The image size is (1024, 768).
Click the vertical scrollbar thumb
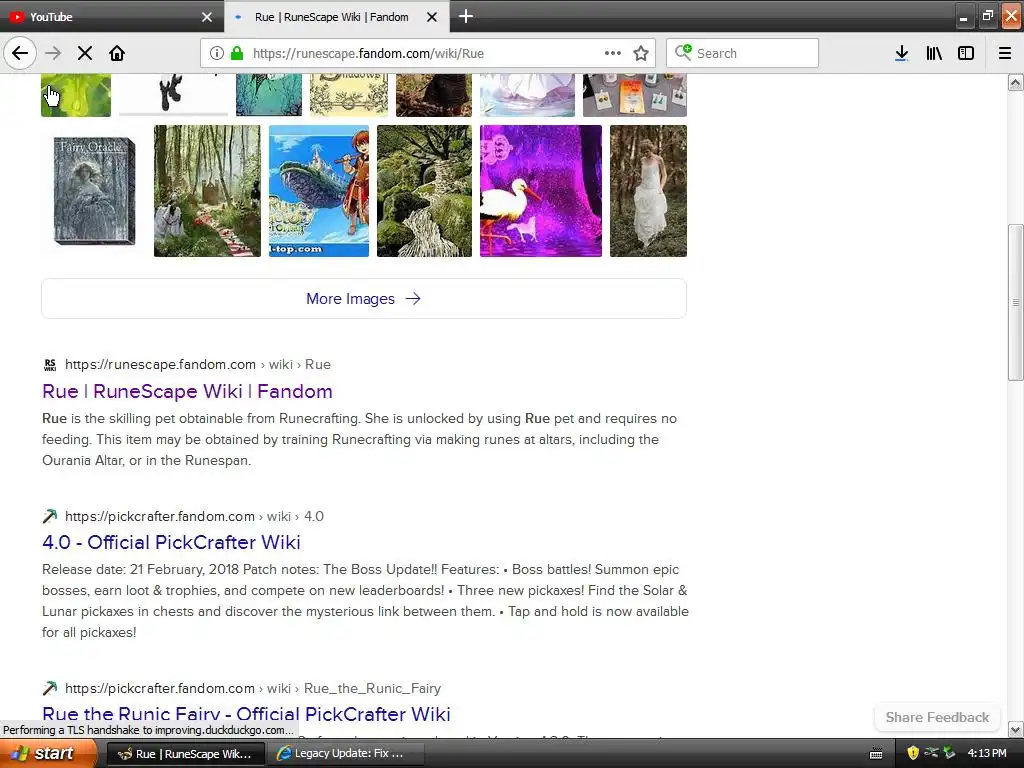pyautogui.click(x=1015, y=302)
